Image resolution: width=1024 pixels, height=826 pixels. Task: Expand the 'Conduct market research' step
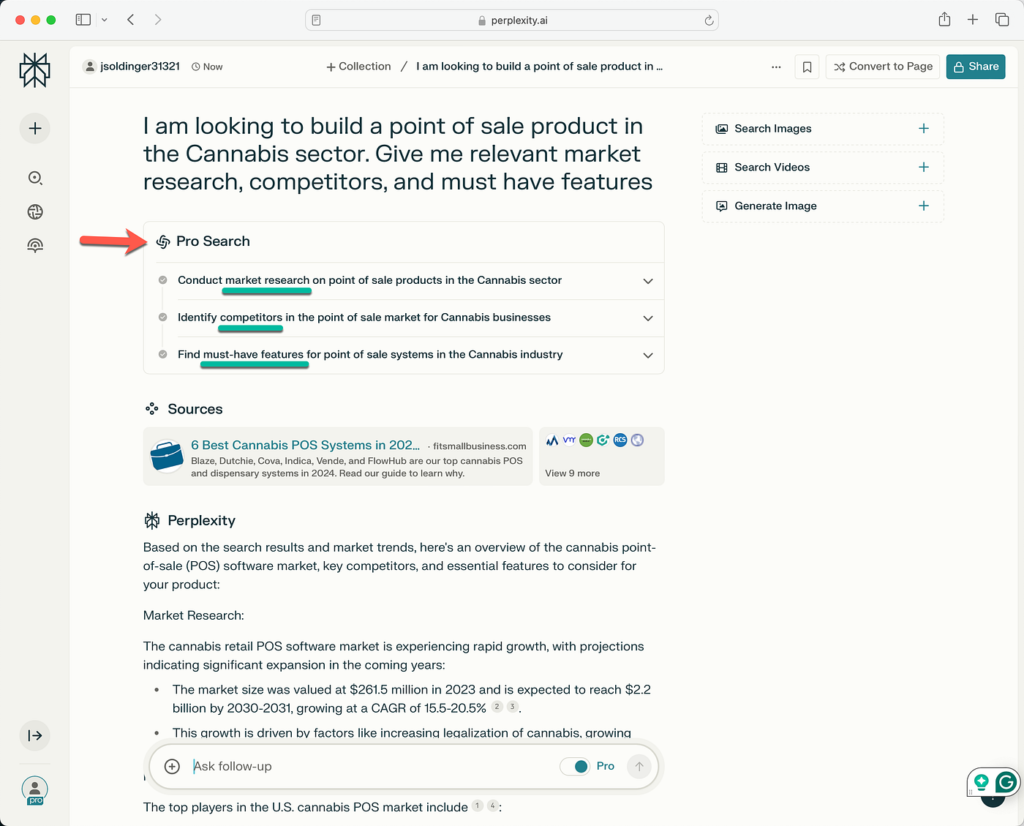pos(647,281)
